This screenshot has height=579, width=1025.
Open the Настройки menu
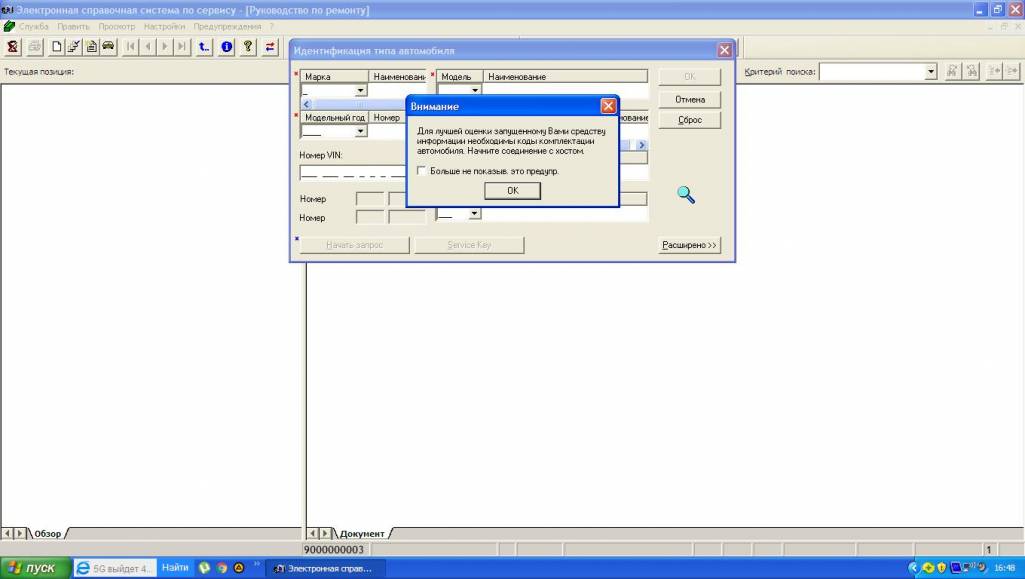pos(164,26)
